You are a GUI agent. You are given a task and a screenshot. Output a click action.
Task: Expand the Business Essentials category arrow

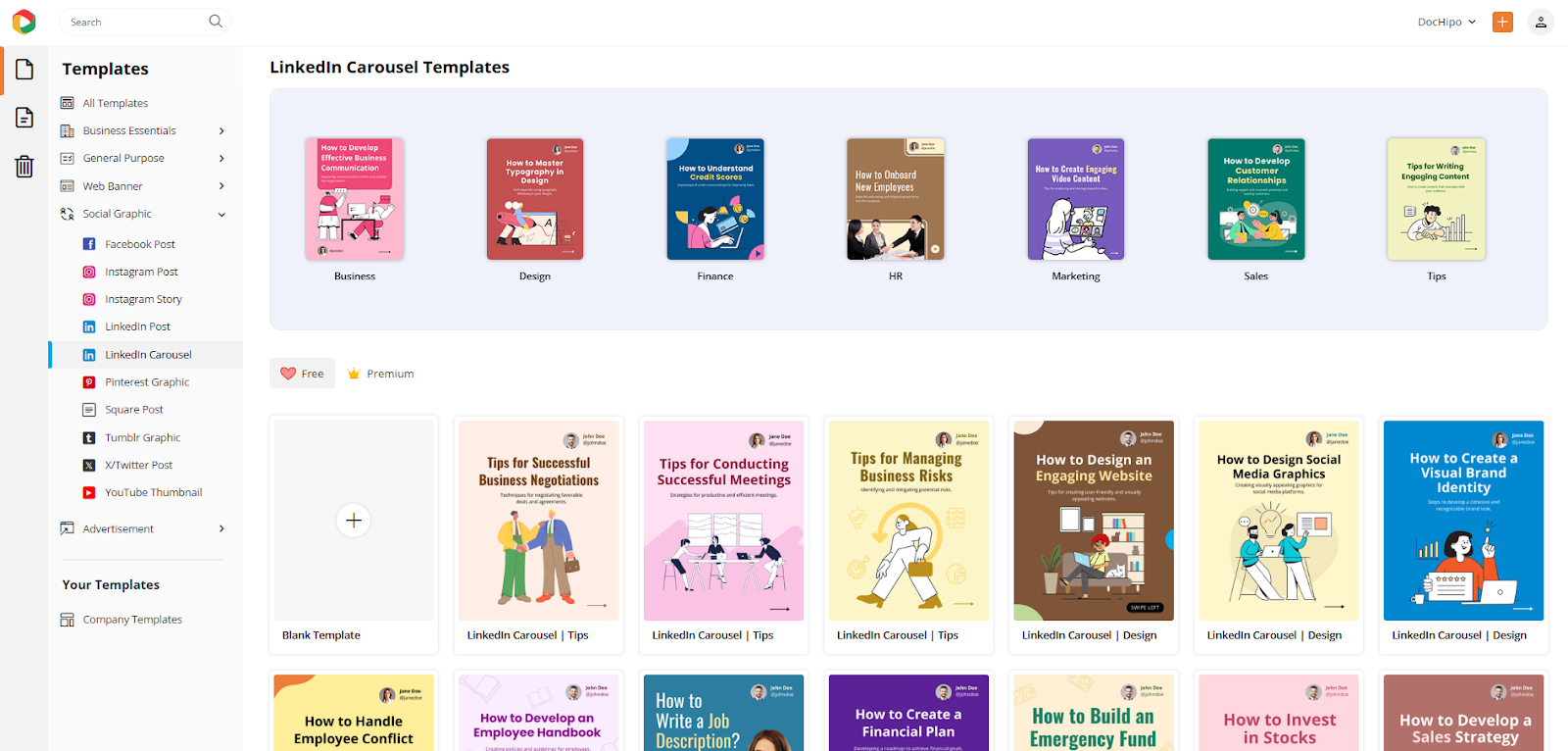tap(221, 131)
